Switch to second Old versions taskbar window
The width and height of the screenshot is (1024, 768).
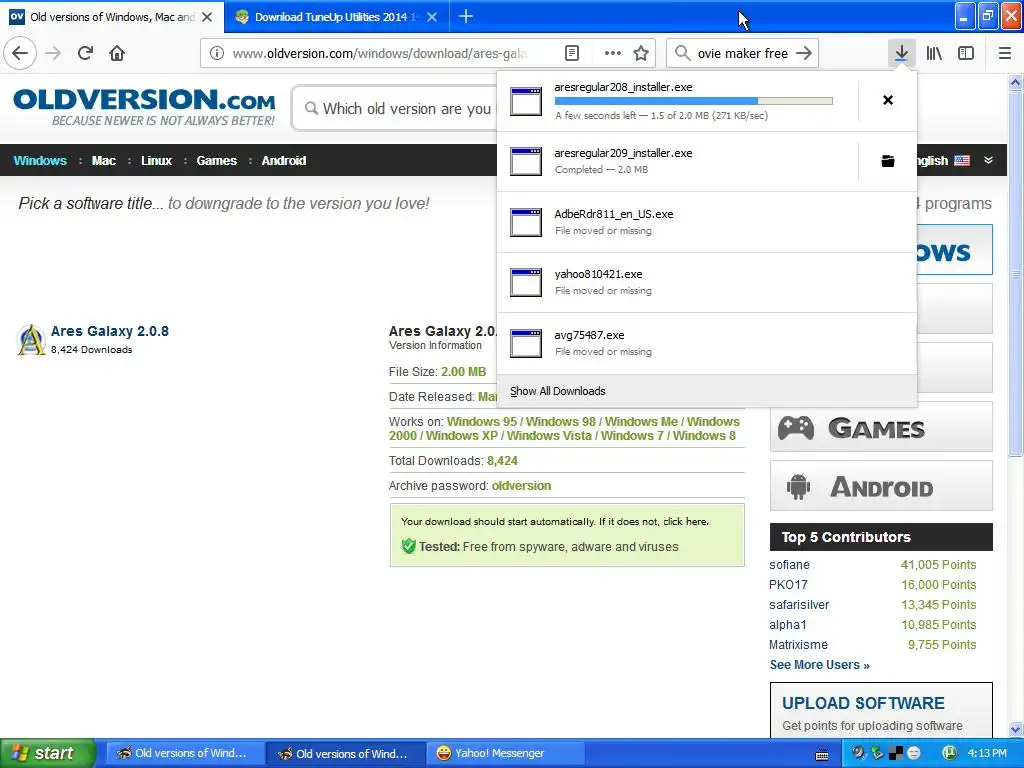pos(345,753)
